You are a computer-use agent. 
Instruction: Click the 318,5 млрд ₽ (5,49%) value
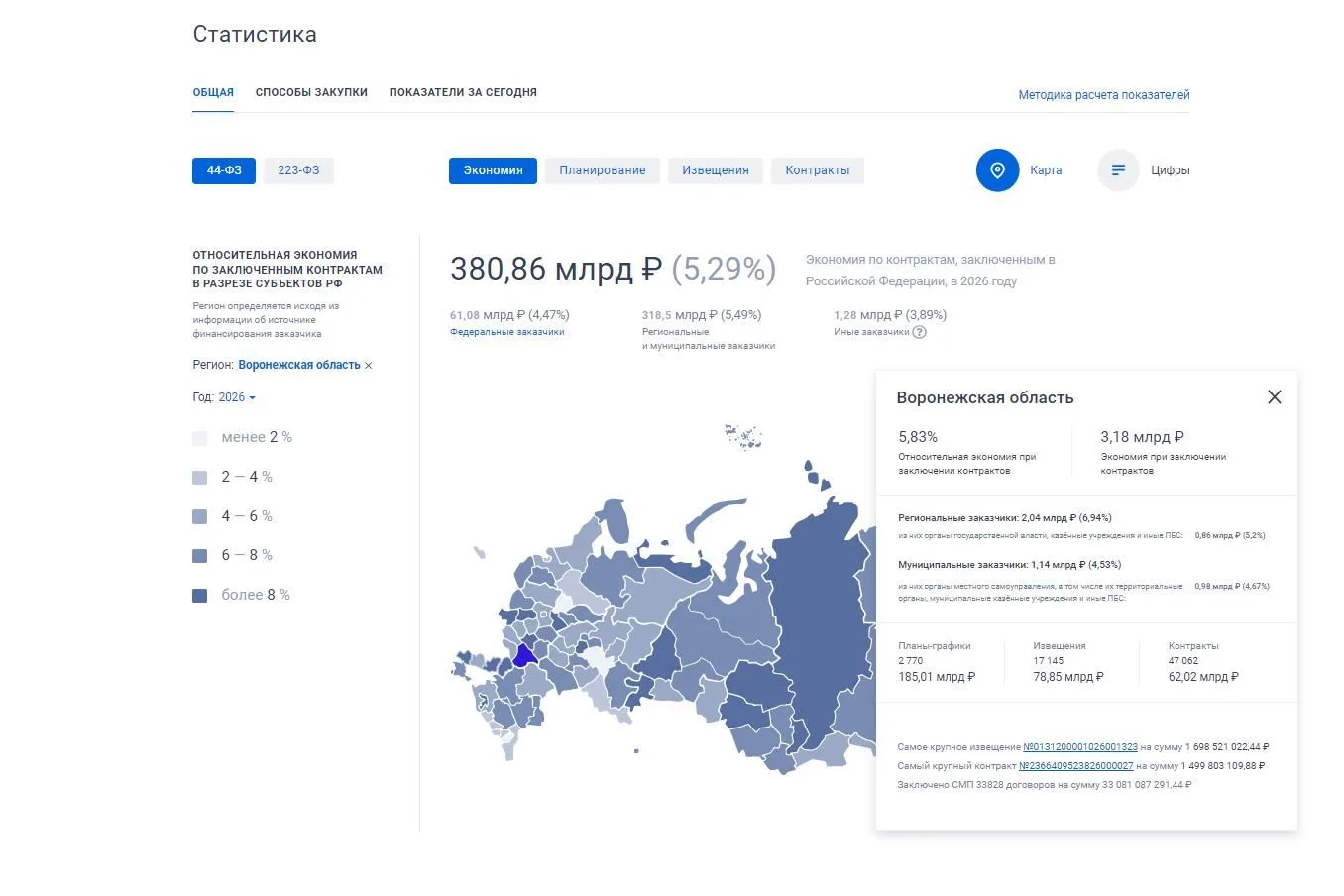coord(702,315)
